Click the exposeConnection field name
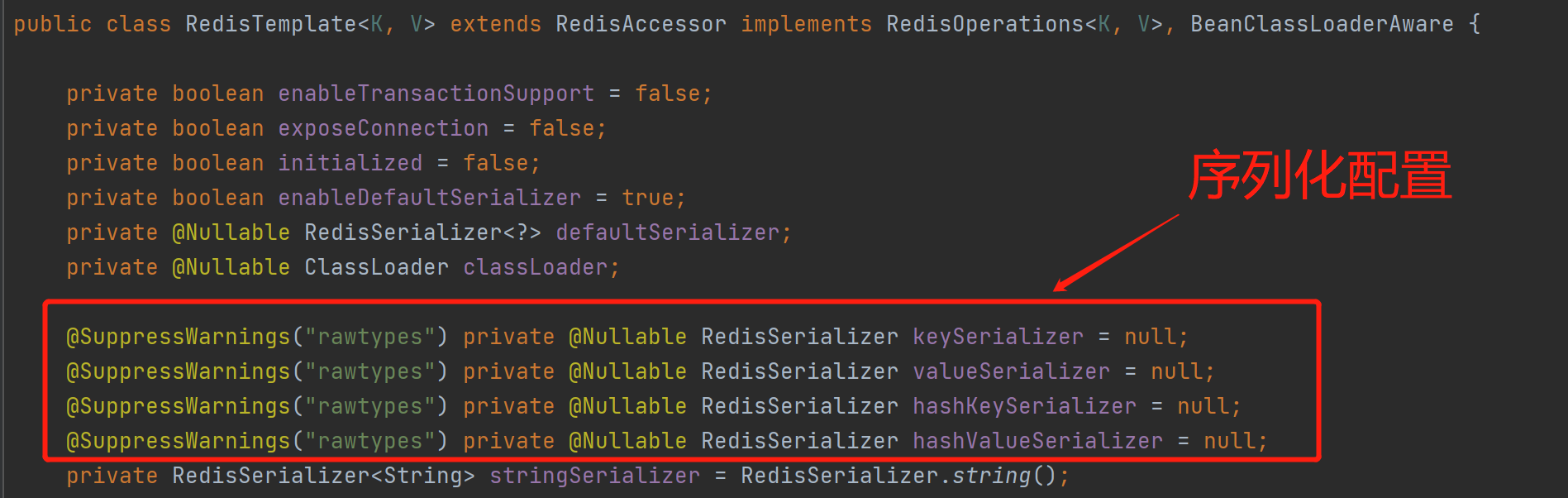The image size is (1568, 498). (383, 128)
